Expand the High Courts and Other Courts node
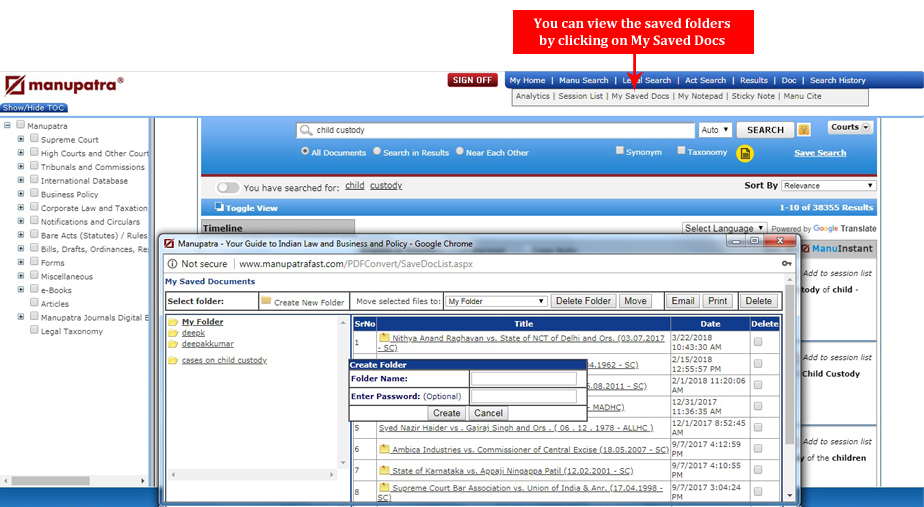 (x=21, y=153)
